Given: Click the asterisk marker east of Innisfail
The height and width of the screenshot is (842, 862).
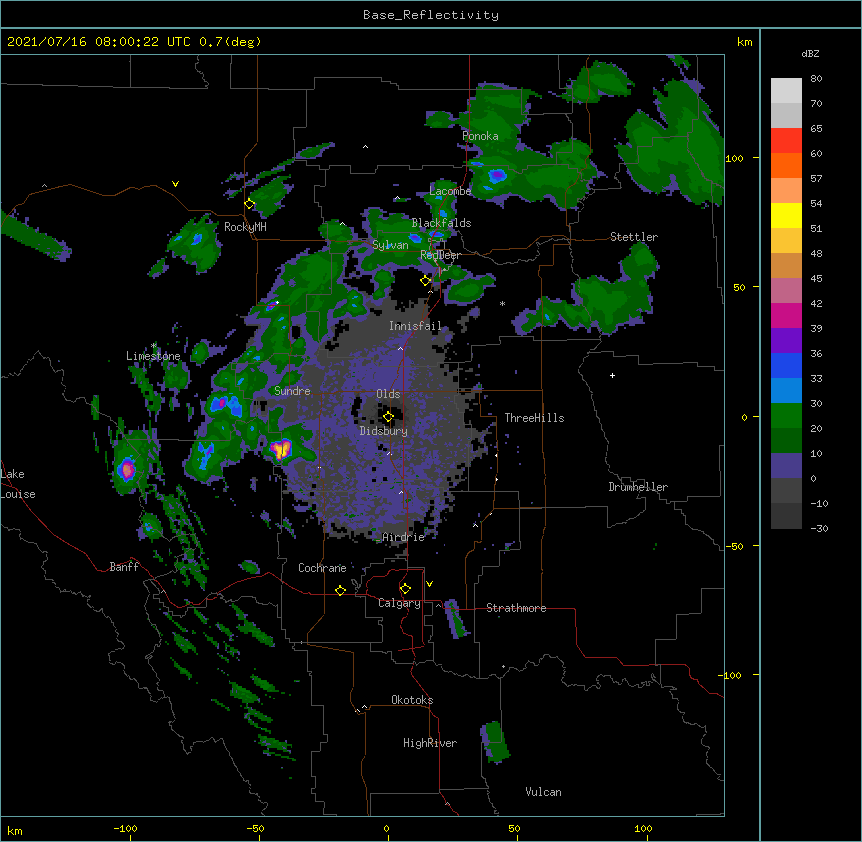Looking at the screenshot, I should [x=502, y=303].
